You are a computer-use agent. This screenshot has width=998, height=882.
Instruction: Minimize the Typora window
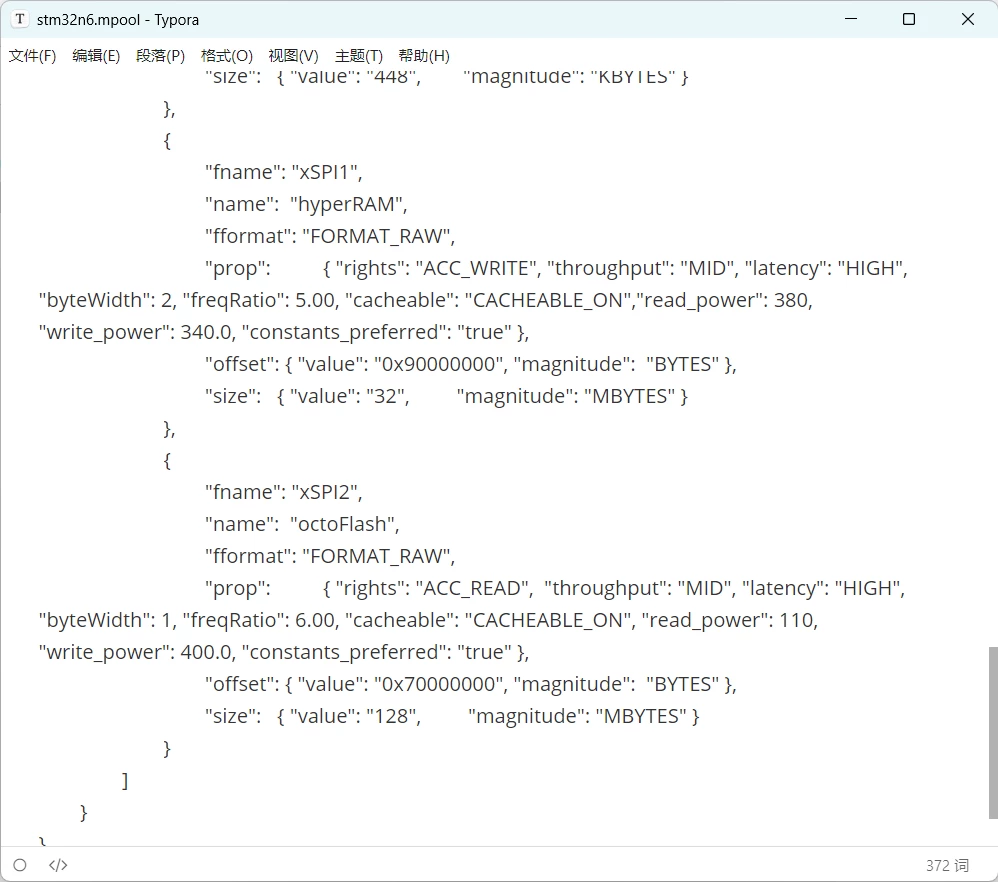(x=851, y=19)
